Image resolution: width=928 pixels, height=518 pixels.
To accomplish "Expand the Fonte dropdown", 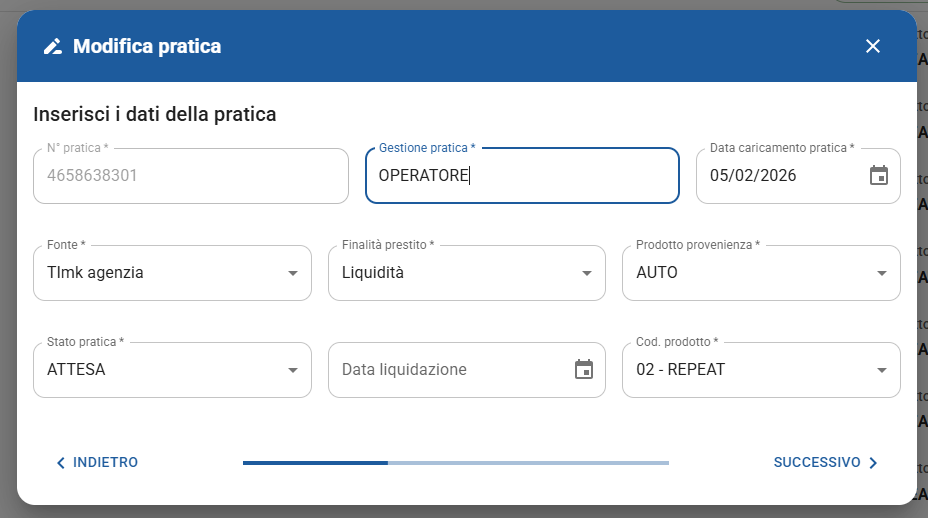I will (x=292, y=273).
